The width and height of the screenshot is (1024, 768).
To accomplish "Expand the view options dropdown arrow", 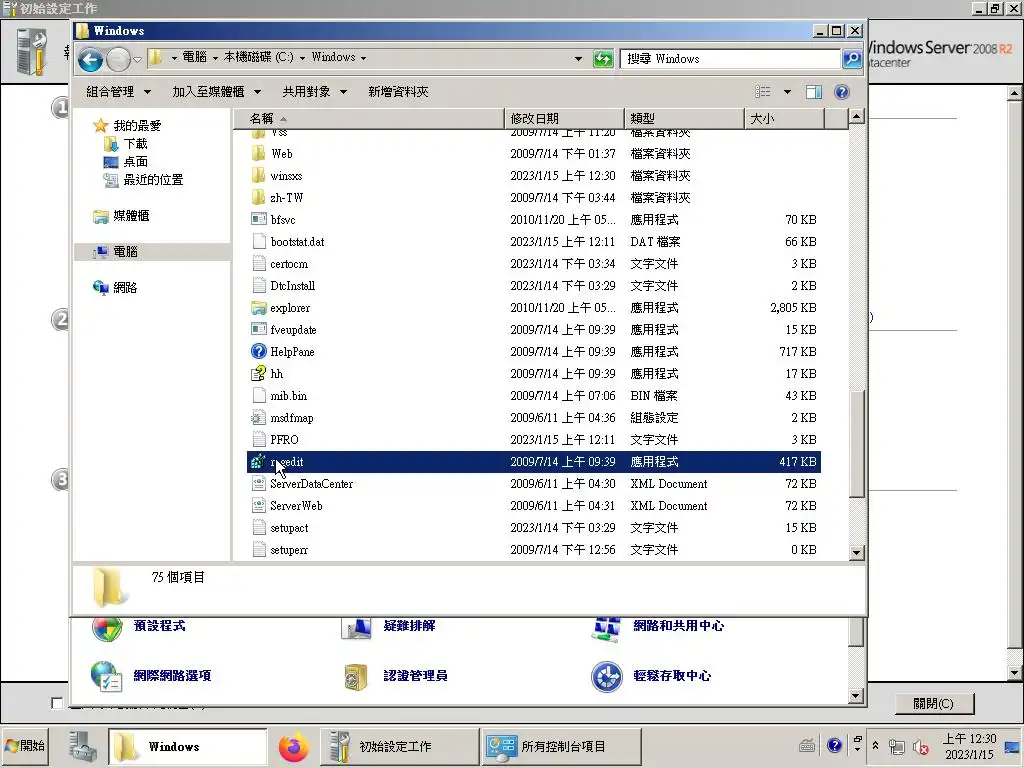I will pos(787,92).
